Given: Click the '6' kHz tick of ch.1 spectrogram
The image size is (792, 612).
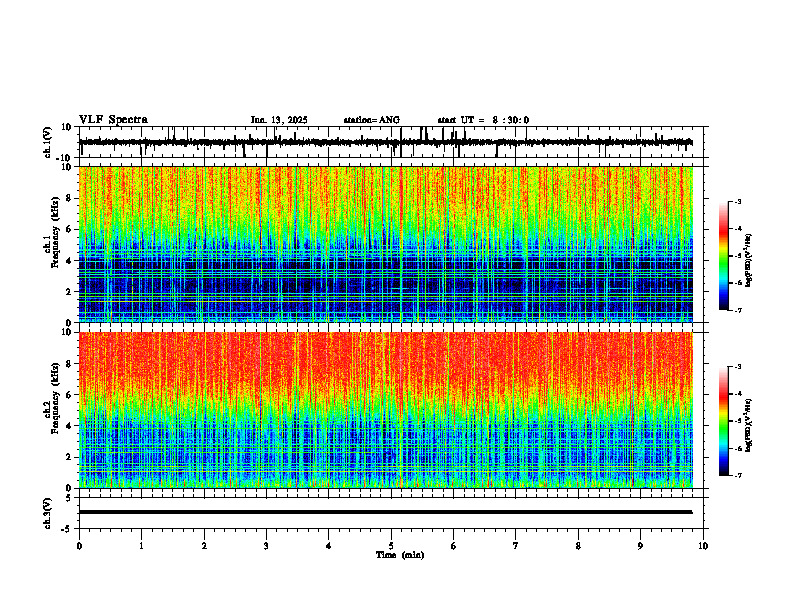Looking at the screenshot, I should (x=69, y=229).
